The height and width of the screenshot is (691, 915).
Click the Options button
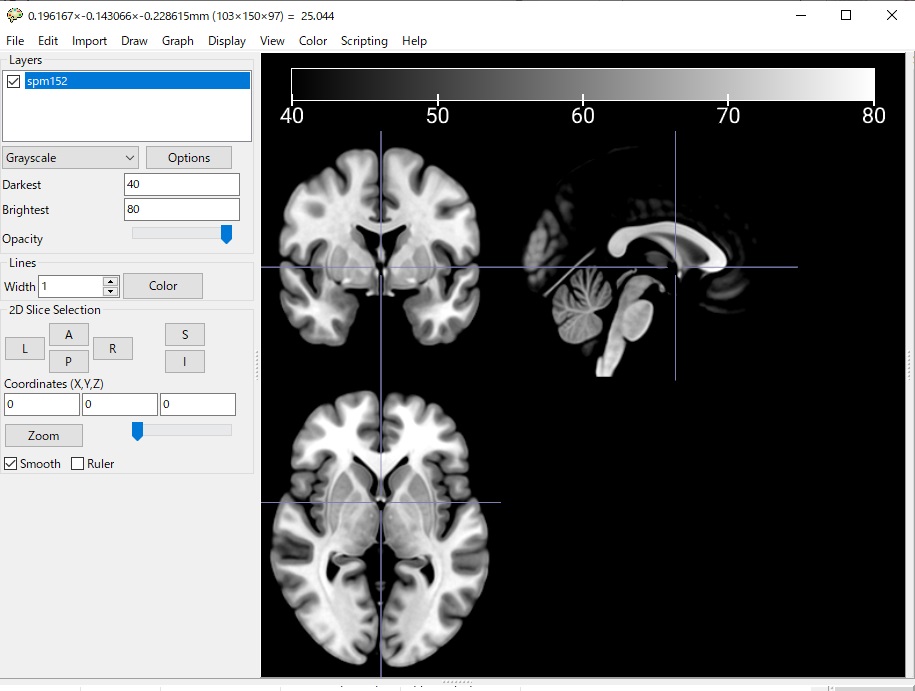point(189,158)
